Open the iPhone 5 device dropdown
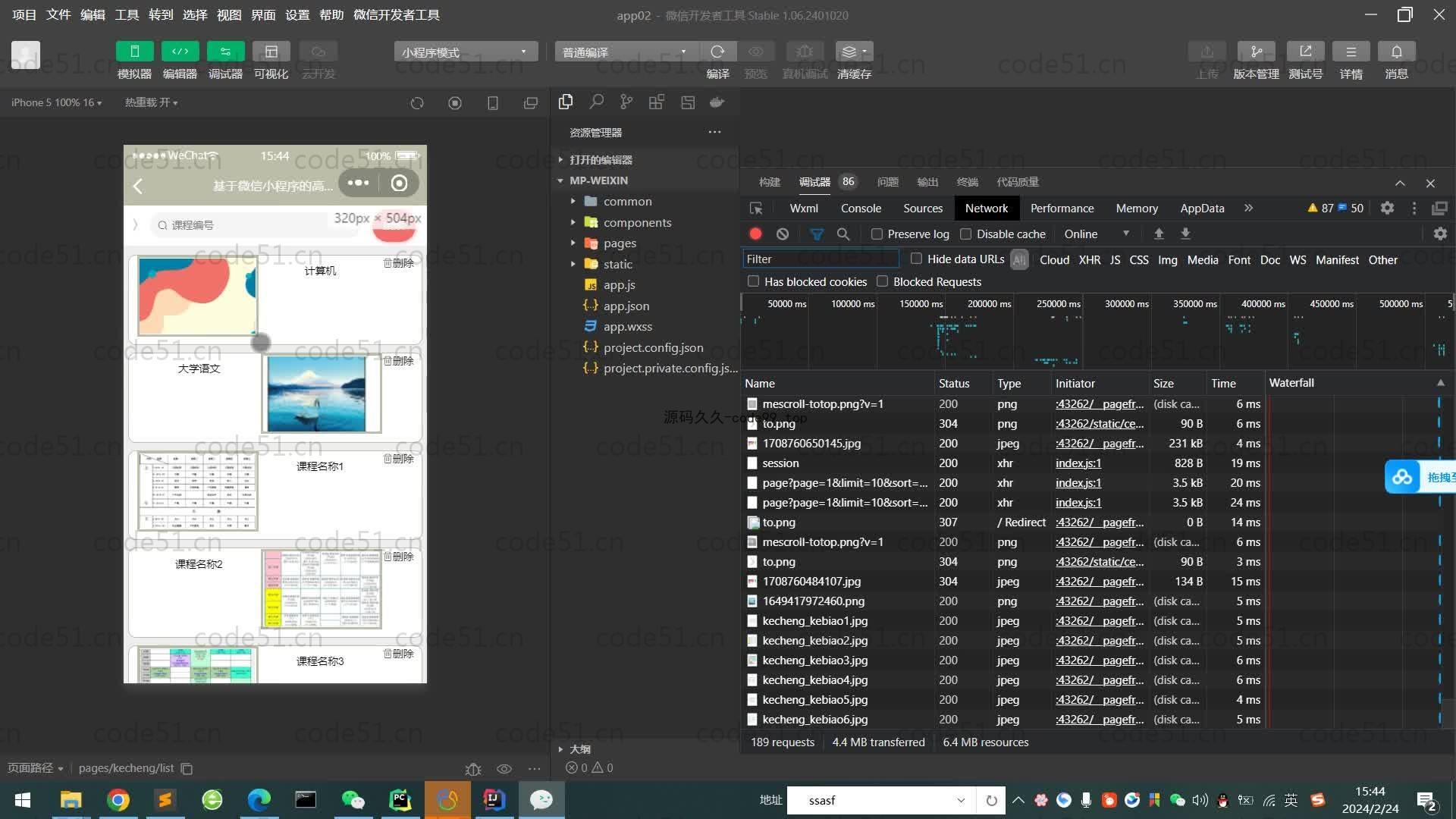1456x819 pixels. coord(56,102)
